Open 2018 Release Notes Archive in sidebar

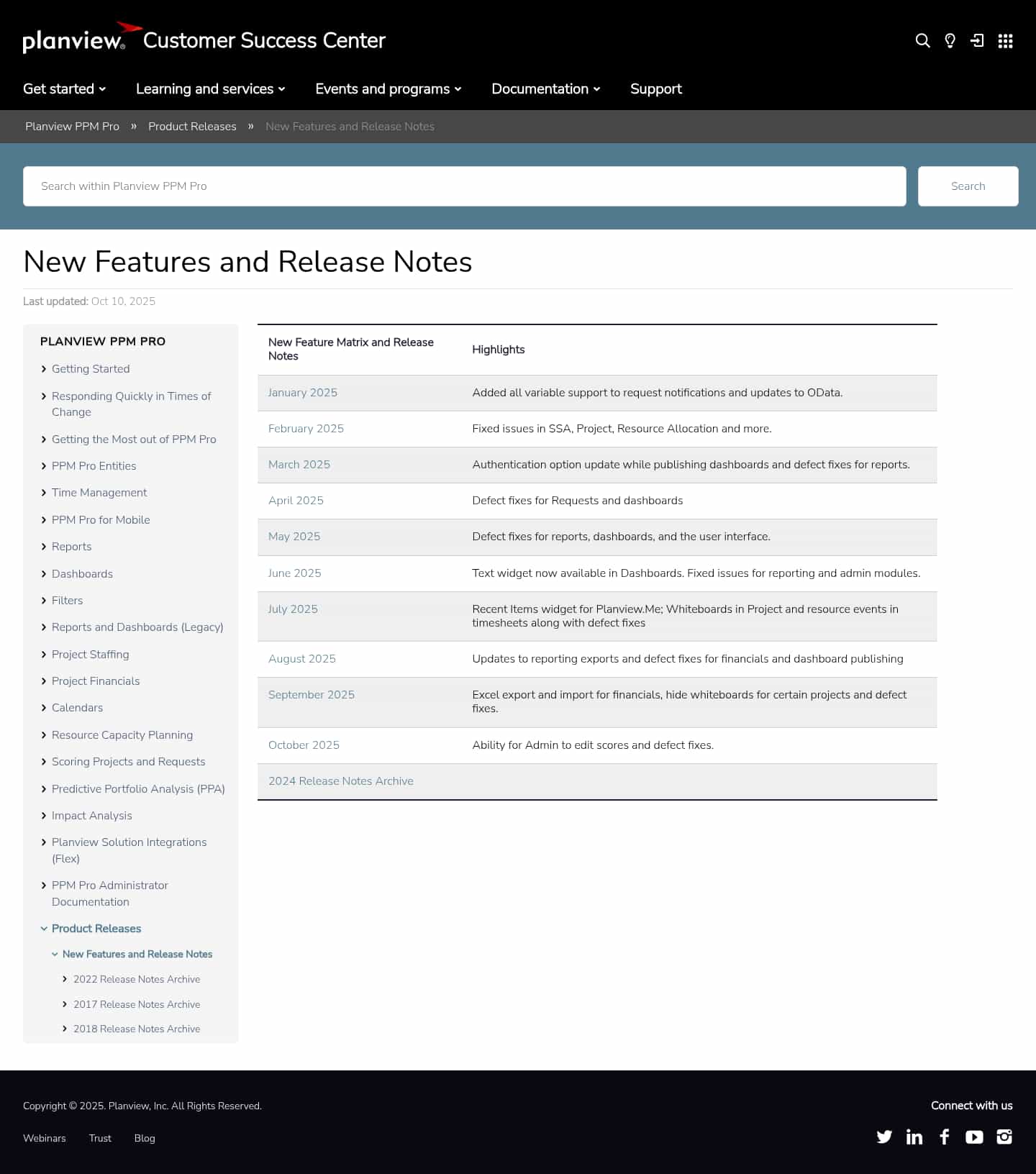[x=137, y=1029]
